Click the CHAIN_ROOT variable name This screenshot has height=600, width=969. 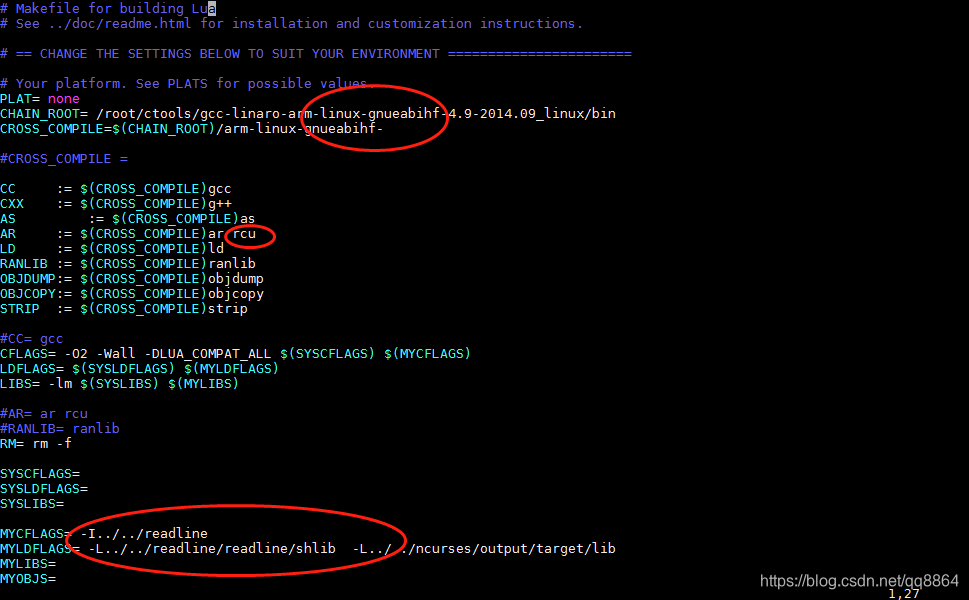point(40,113)
